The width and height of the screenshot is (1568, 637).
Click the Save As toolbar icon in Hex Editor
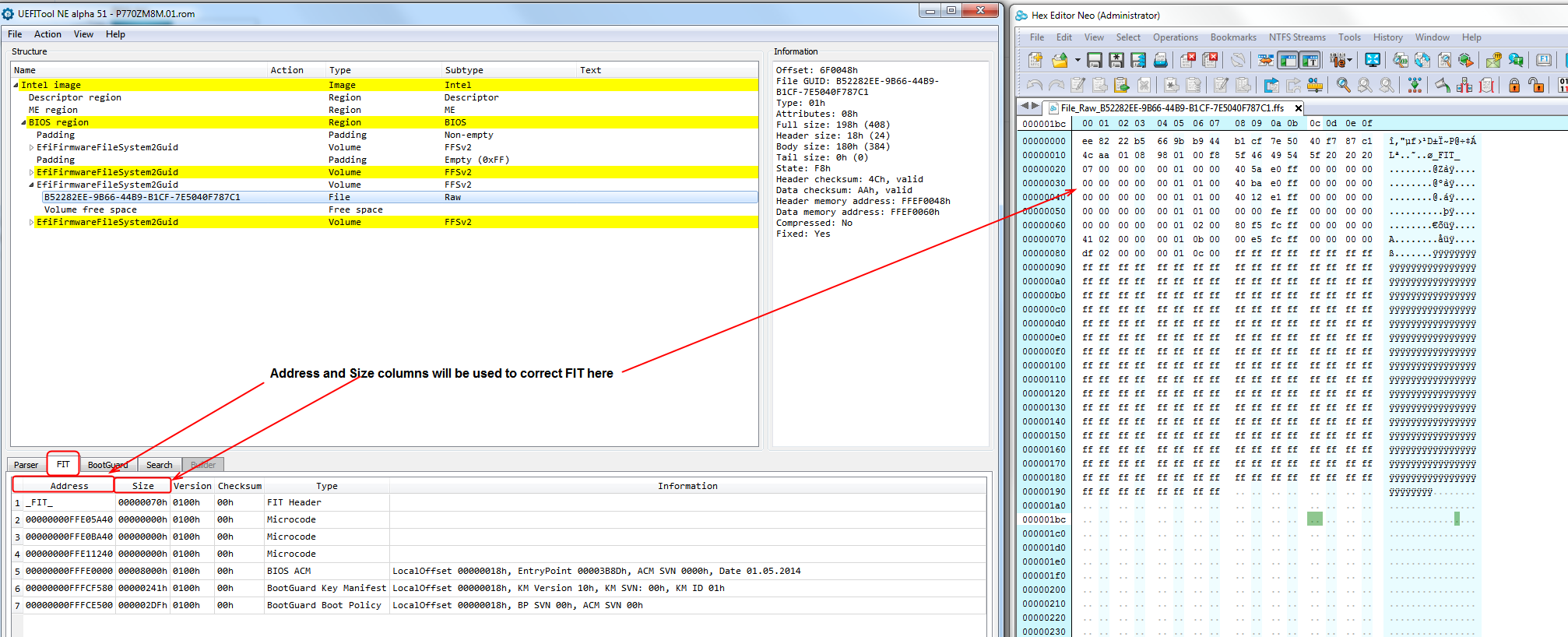pos(1116,60)
